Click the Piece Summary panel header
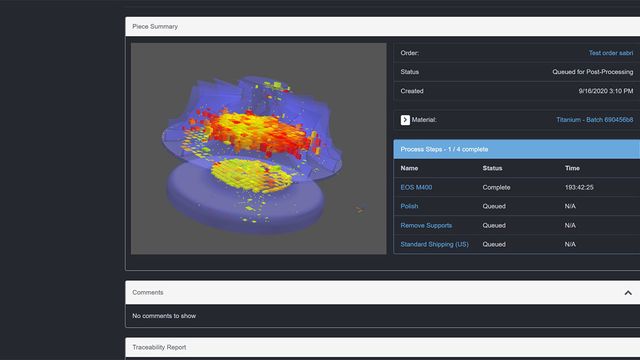 click(382, 27)
